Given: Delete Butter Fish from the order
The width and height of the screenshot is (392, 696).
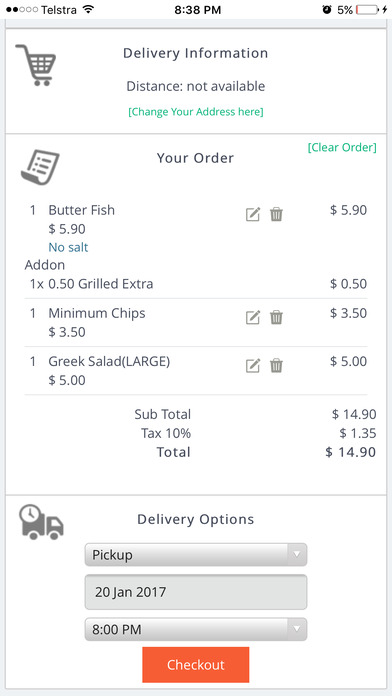Looking at the screenshot, I should pyautogui.click(x=276, y=214).
